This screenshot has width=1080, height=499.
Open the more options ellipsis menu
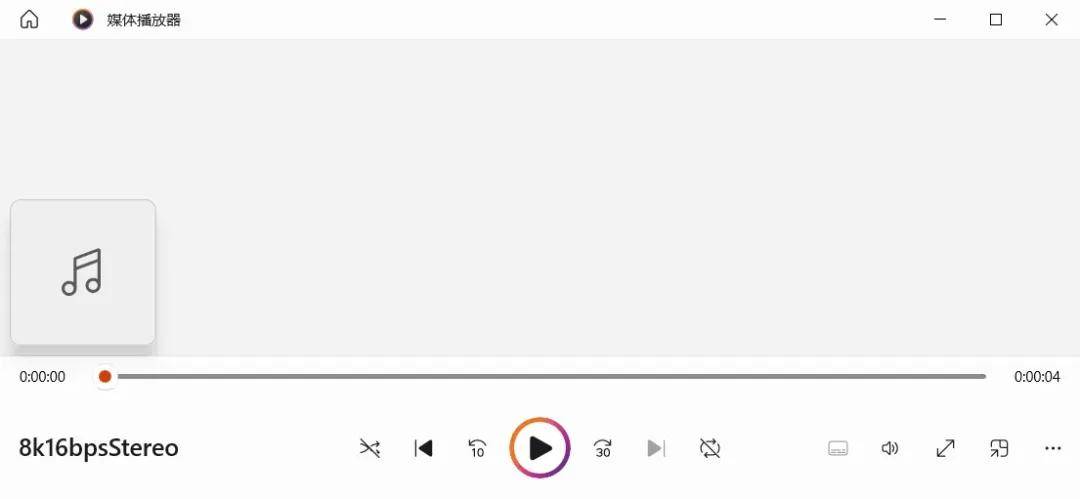coord(1053,449)
